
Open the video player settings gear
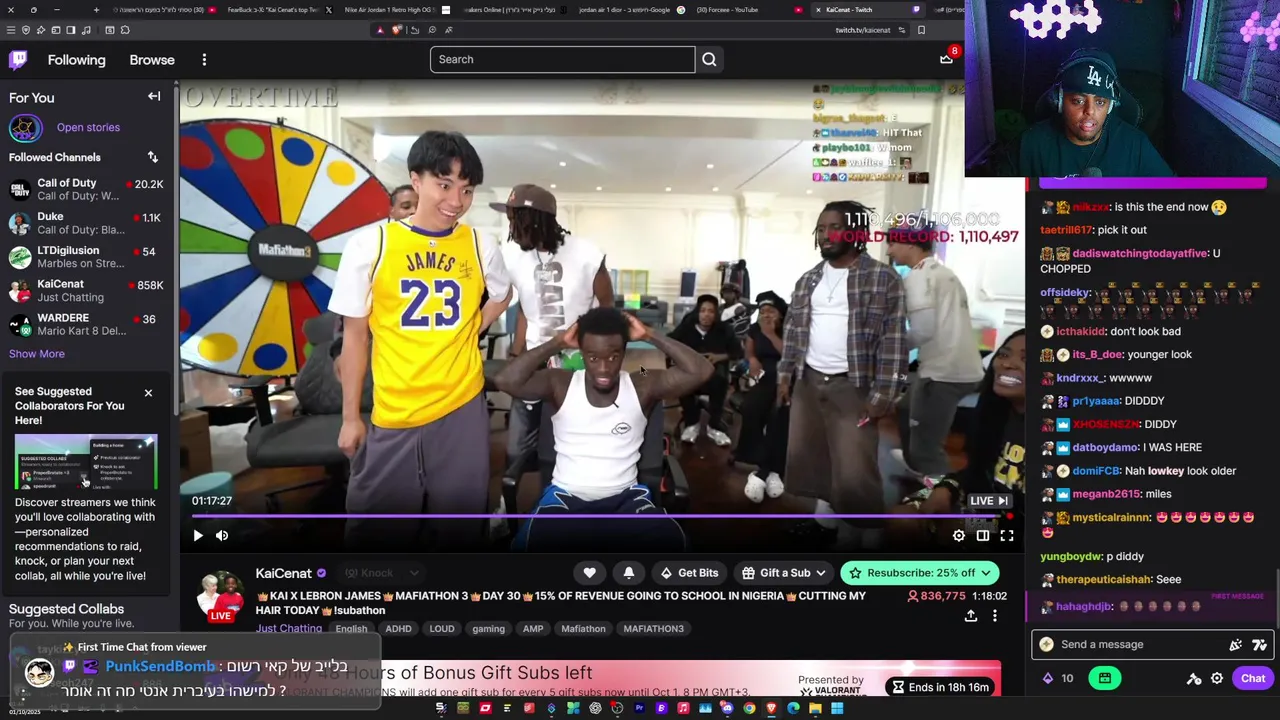(x=959, y=536)
